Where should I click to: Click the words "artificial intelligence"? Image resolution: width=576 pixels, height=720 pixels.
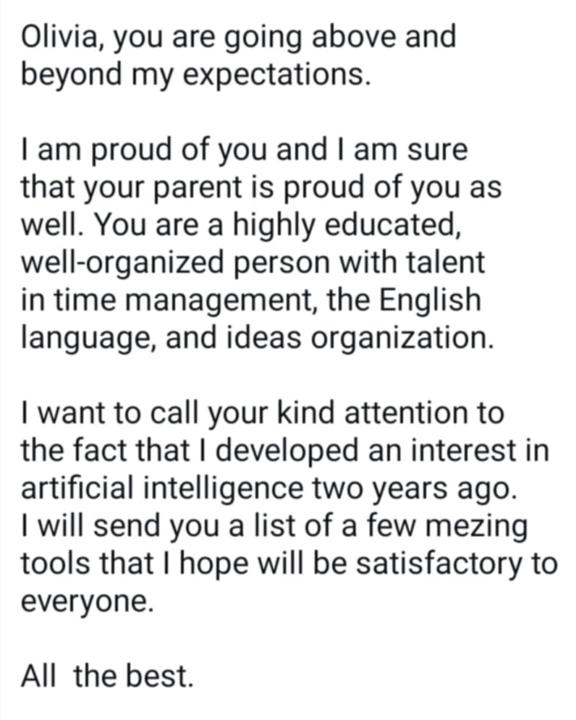(x=162, y=488)
